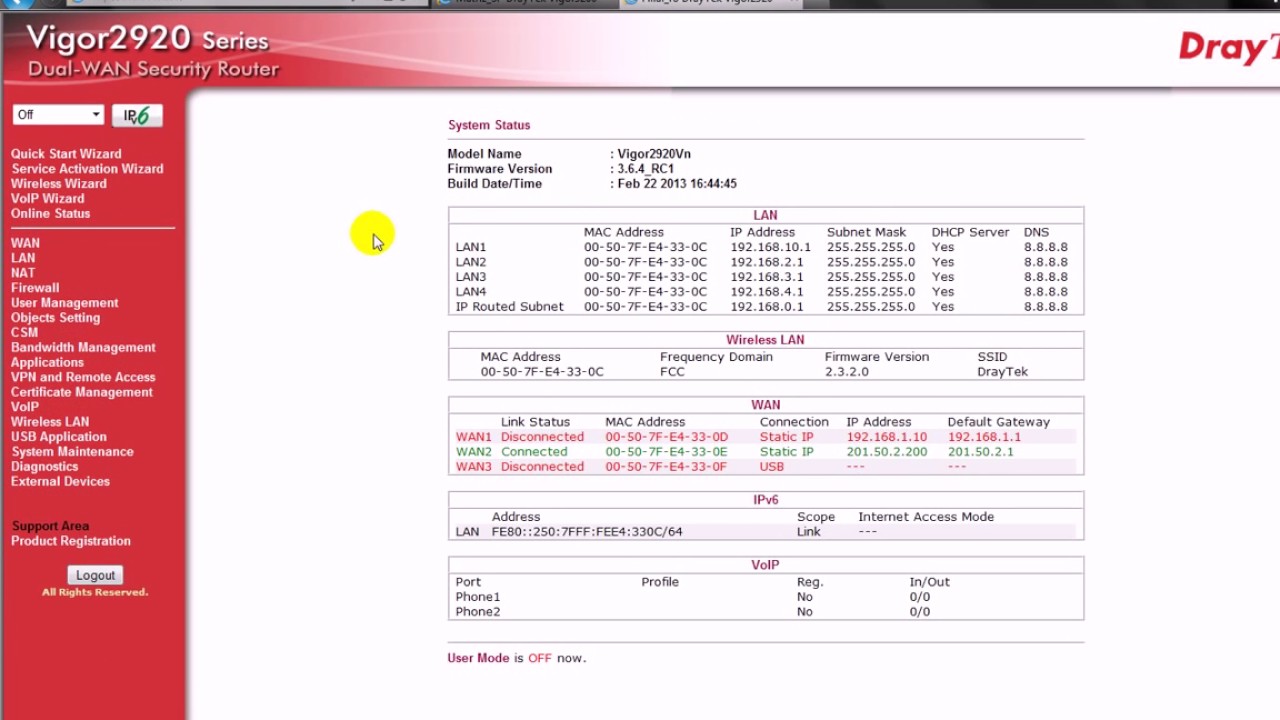Open Service Activation Wizard
Screen dimensions: 1280x720
(87, 169)
